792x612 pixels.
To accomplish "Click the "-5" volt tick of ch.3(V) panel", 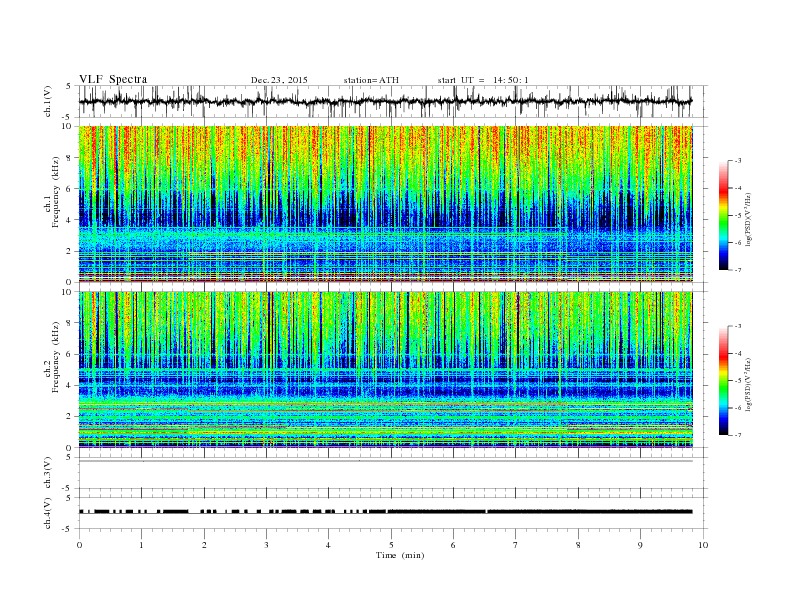I will click(67, 489).
